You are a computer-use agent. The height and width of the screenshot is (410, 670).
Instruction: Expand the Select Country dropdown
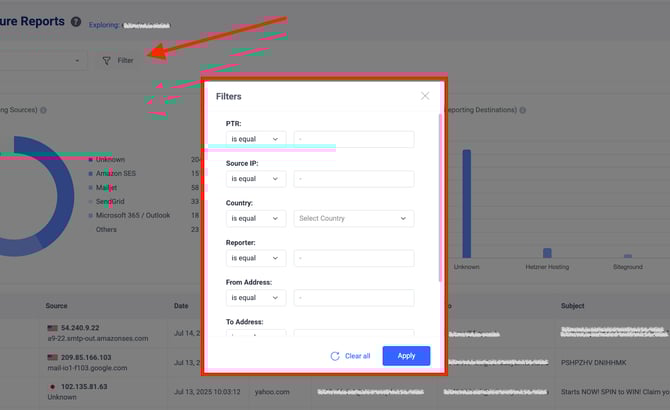click(354, 219)
